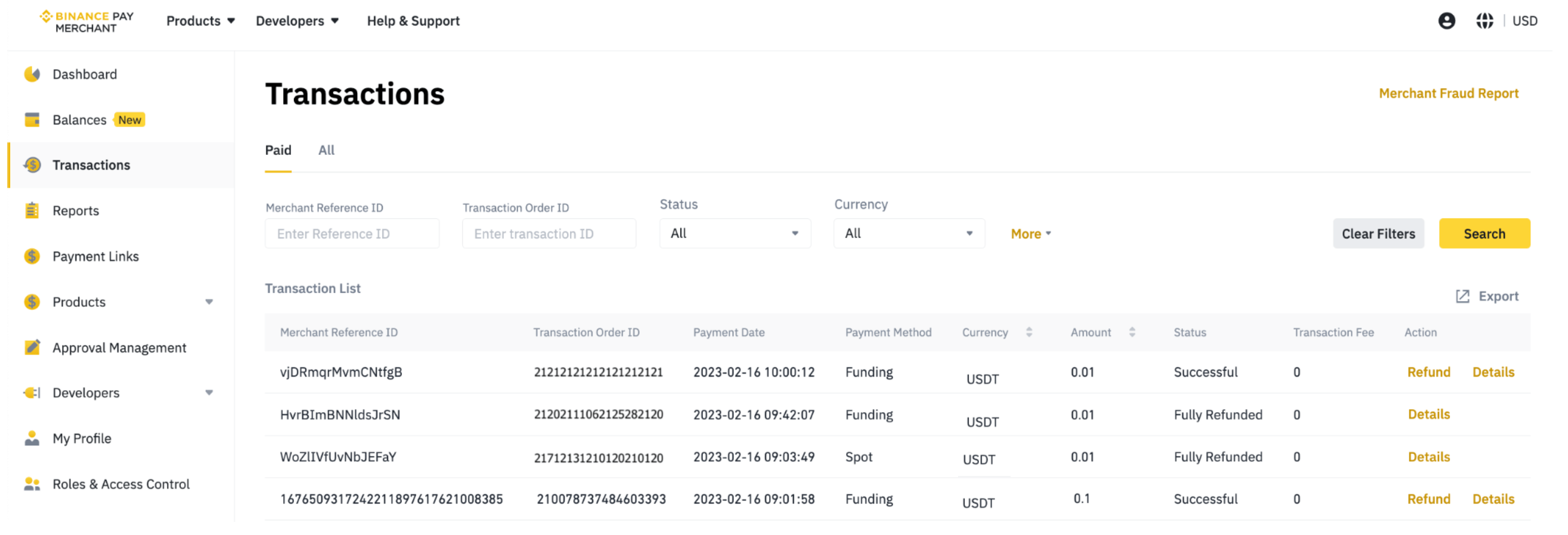The width and height of the screenshot is (1568, 535).
Task: Click Fully Refunded status of HvrBImBNNldsJrSN
Action: [1217, 415]
